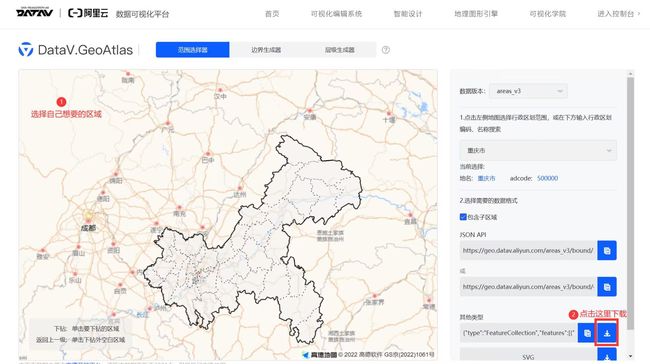Click the 陇南 label on the map
Image resolution: width=650 pixels, height=364 pixels.
[128, 80]
